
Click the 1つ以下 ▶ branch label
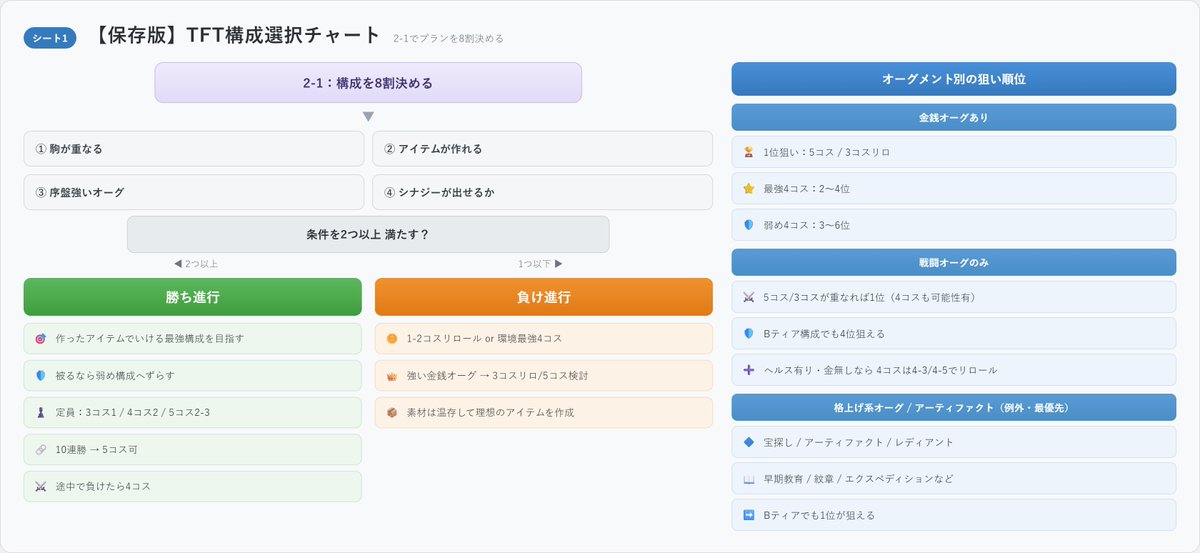click(x=540, y=264)
